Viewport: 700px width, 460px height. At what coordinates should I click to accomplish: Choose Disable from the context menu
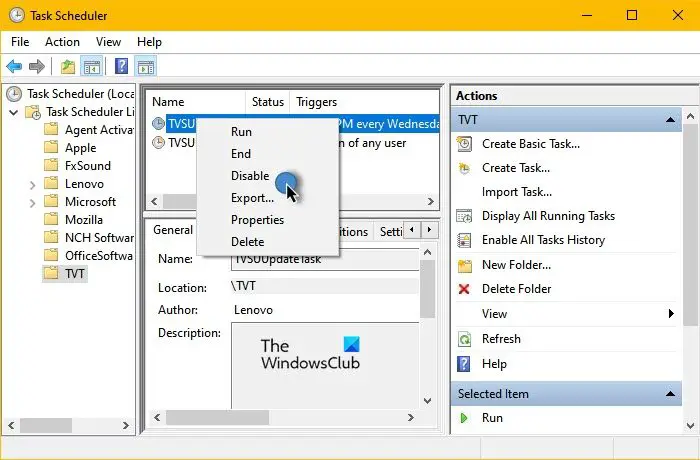[x=268, y=176]
